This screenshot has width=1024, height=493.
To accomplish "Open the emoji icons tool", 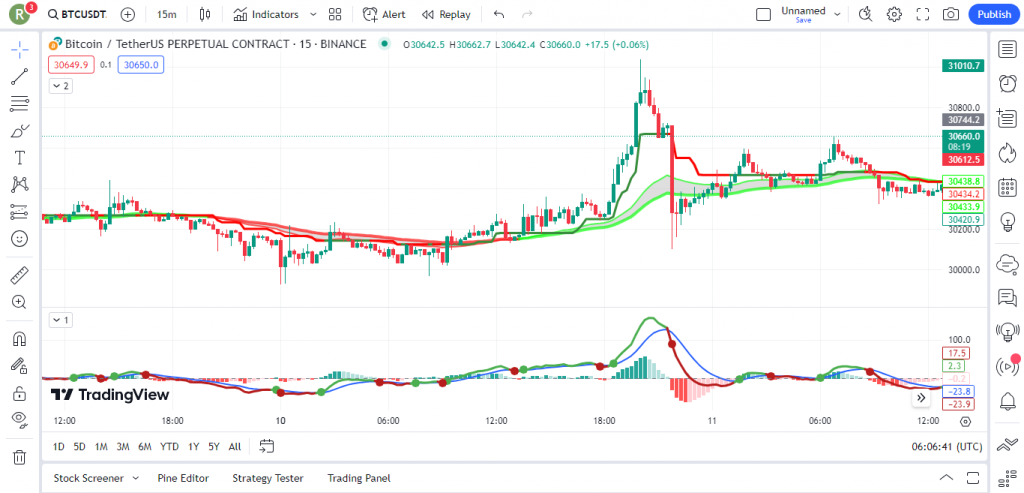I will (20, 239).
